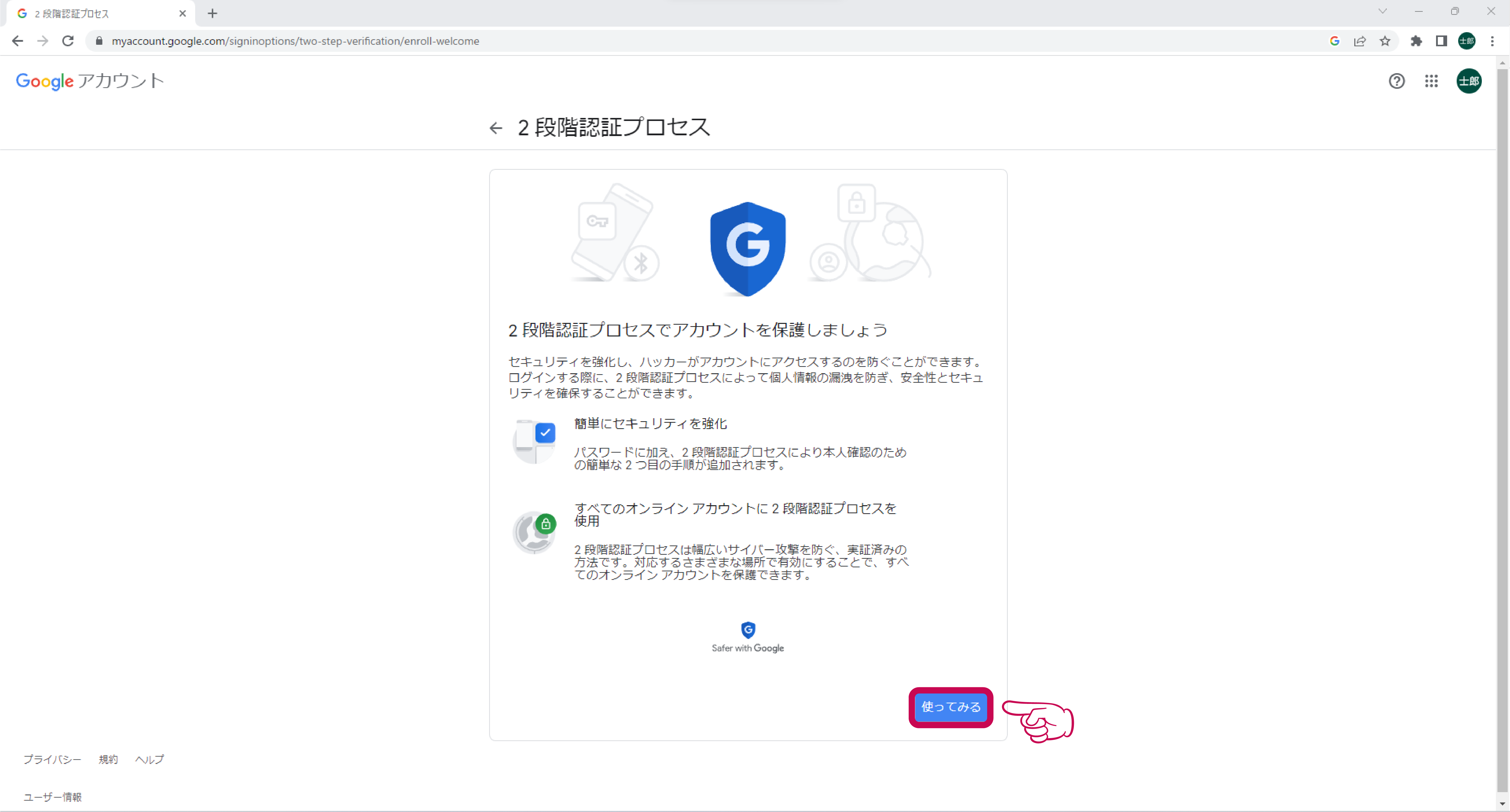The image size is (1510, 812).
Task: Click the heading 2 段階認証プロセスでアカウントを保護しましょう
Action: click(698, 330)
